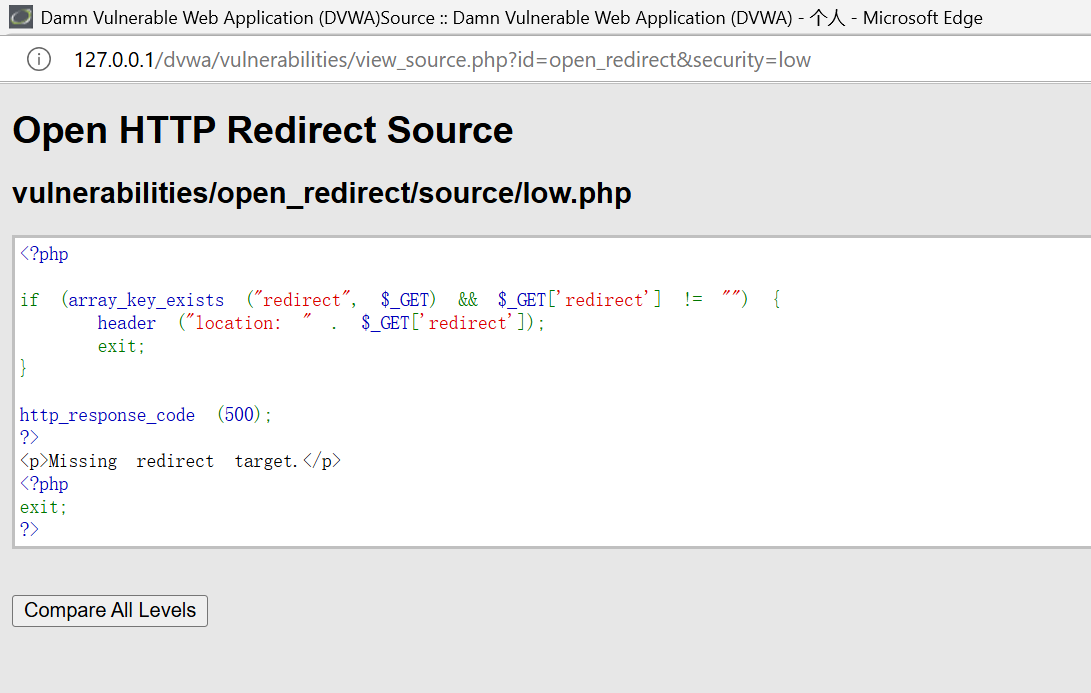Click the '(500);' value in code
The height and width of the screenshot is (693, 1091).
click(x=244, y=415)
